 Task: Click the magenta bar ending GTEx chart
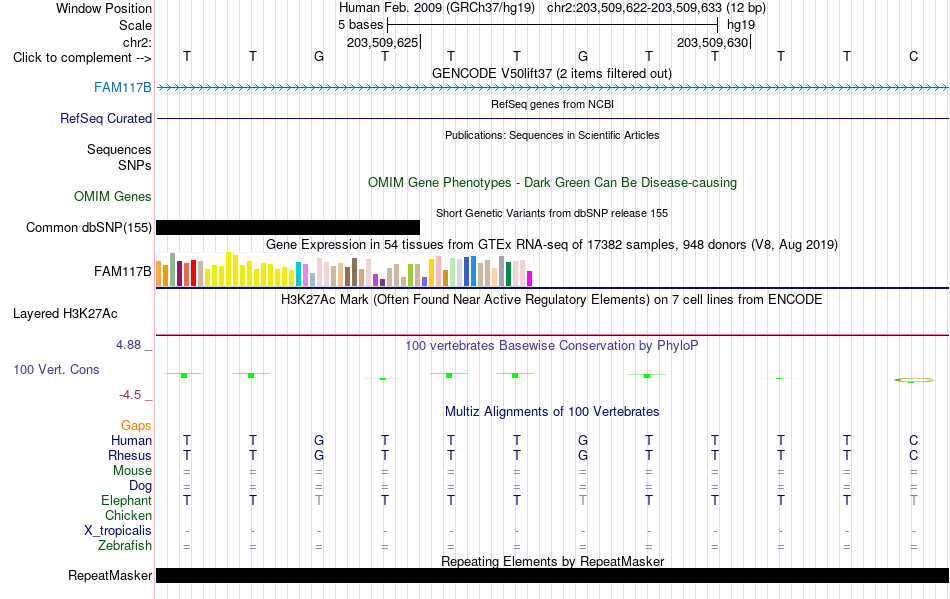pyautogui.click(x=529, y=279)
